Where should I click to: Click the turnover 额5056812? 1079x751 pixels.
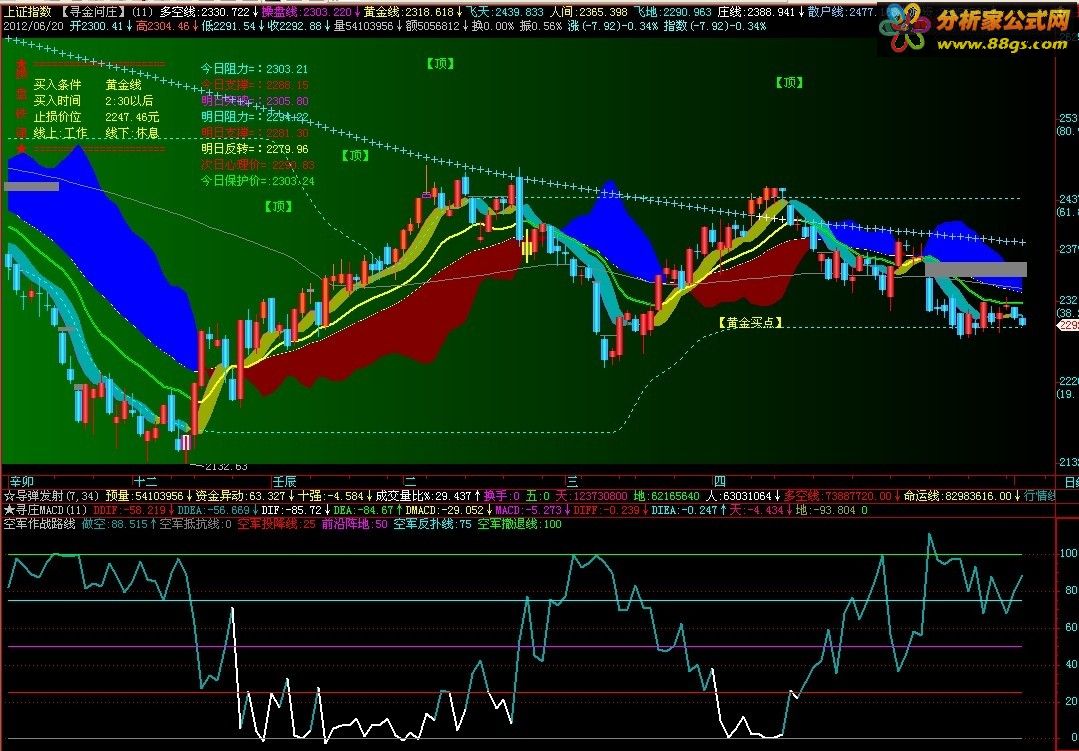click(x=432, y=26)
